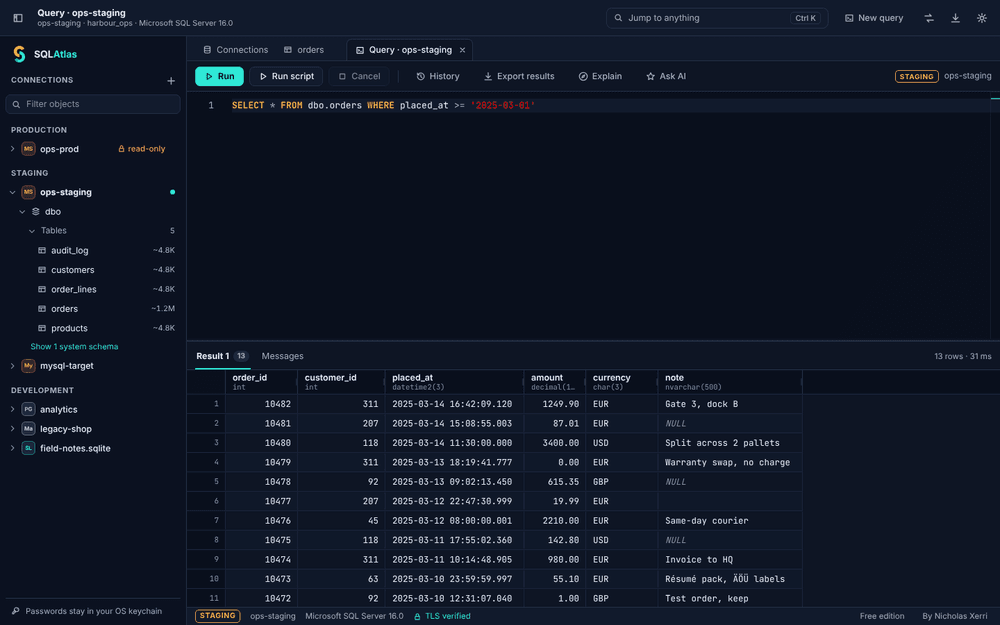The width and height of the screenshot is (1000, 625).
Task: Add a new connection with plus icon
Action: coord(171,80)
